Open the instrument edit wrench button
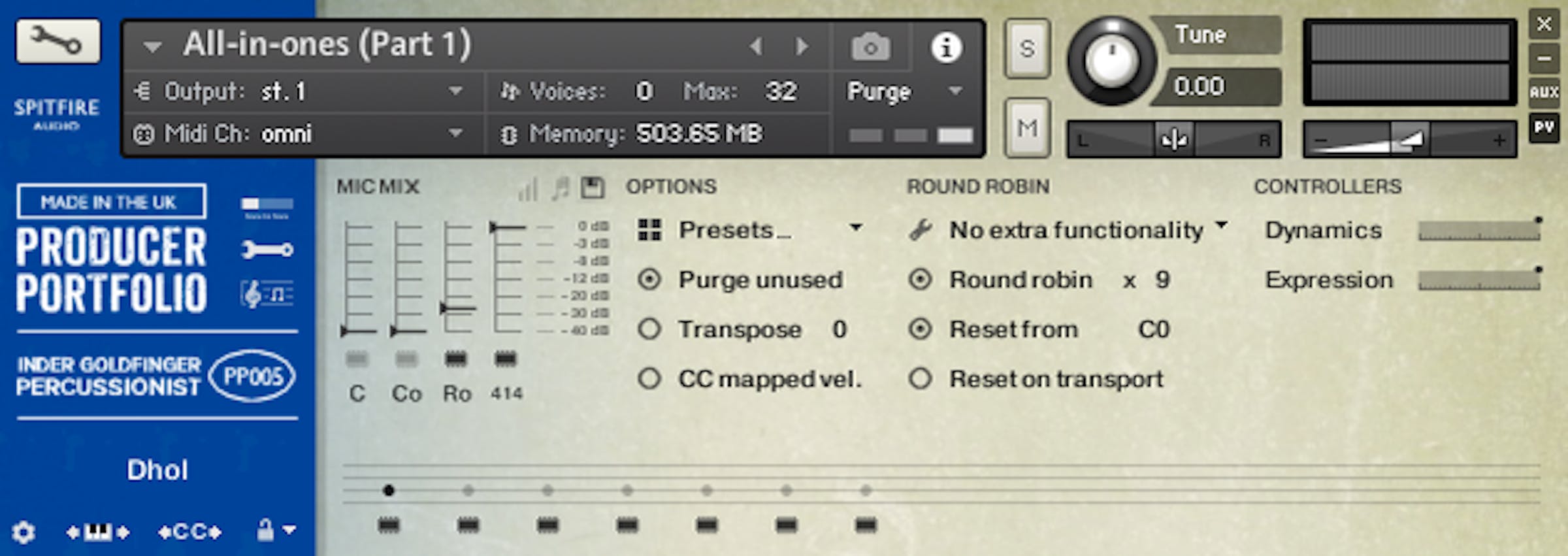Screen dimensions: 1568x556 [58, 41]
